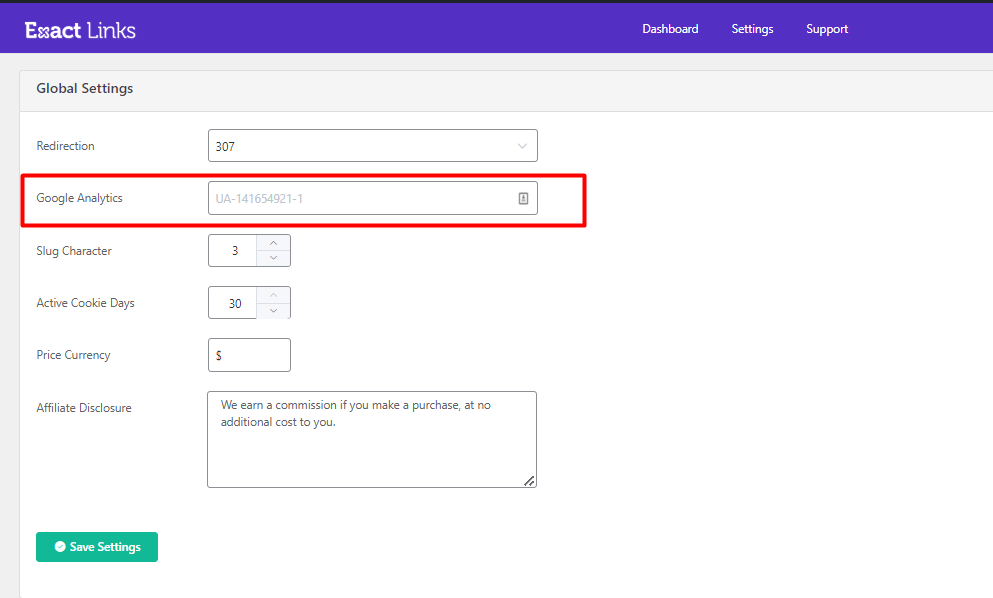Click the Save Settings button
The image size is (993, 598).
tap(97, 547)
